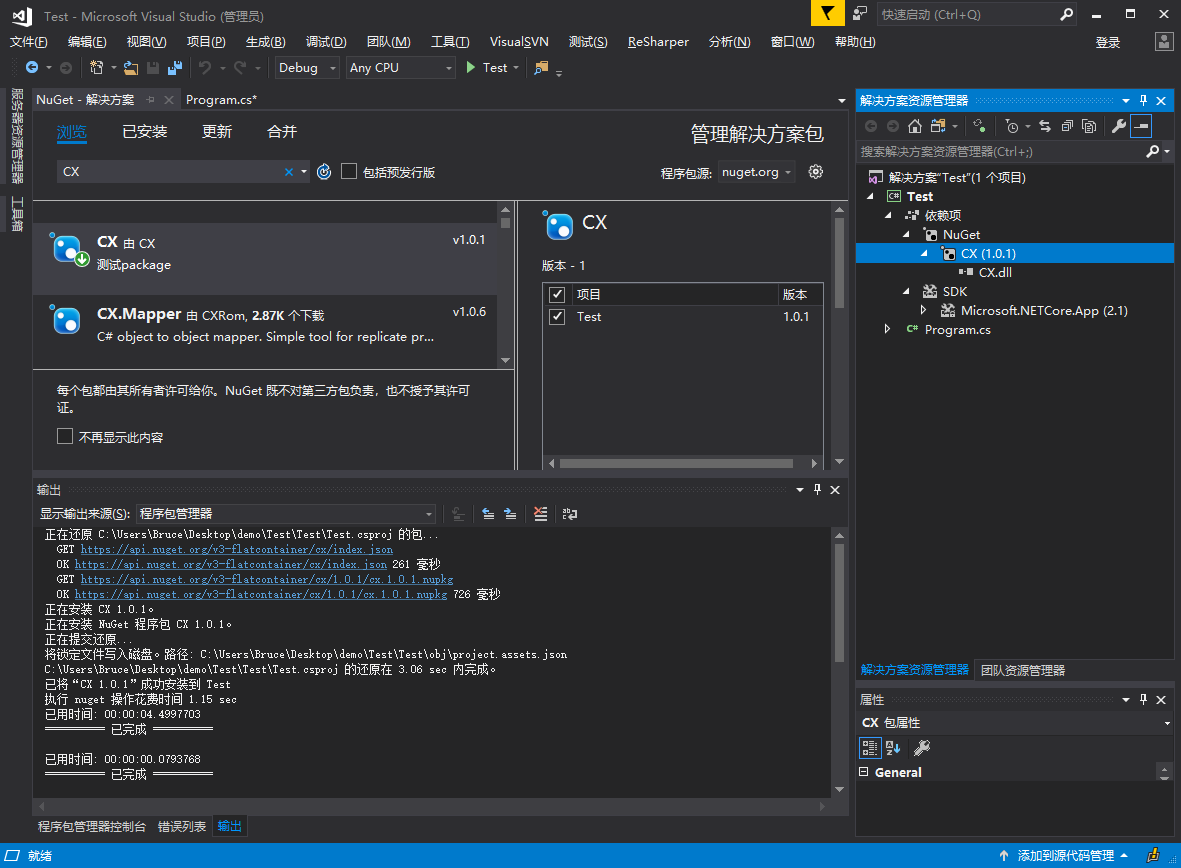The height and width of the screenshot is (868, 1181).
Task: Start debugging with green play icon
Action: (471, 68)
